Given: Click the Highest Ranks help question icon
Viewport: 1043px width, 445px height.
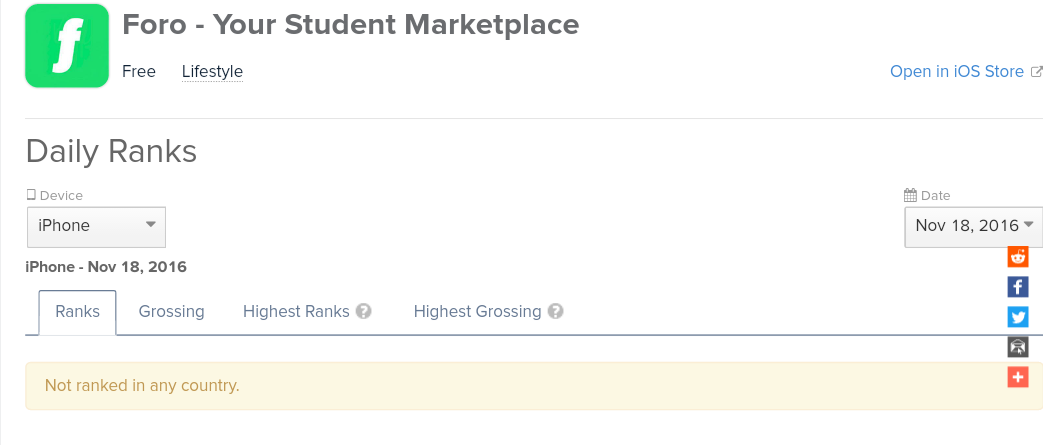Looking at the screenshot, I should (x=364, y=311).
